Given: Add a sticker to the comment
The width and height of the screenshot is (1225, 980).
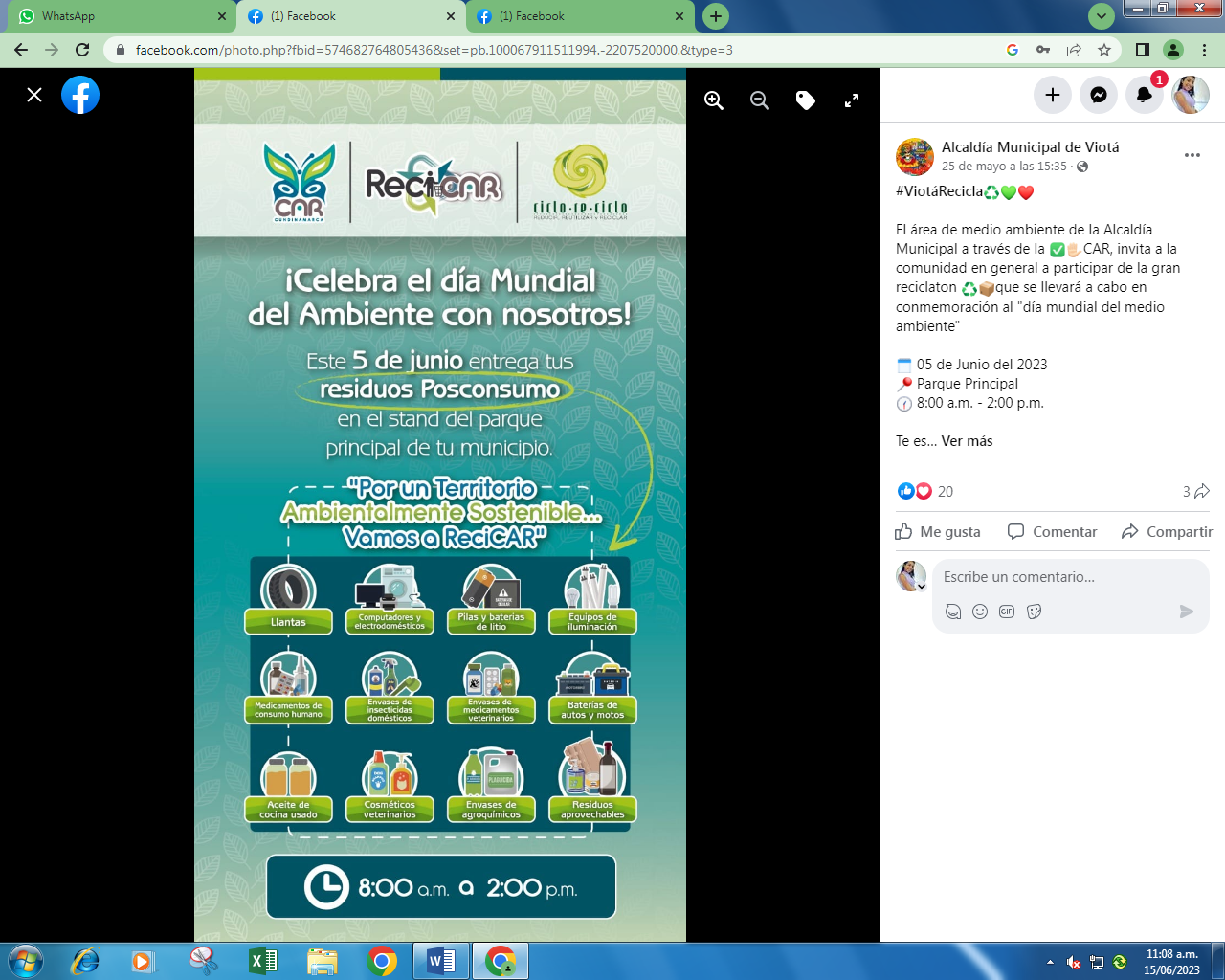Looking at the screenshot, I should click(1034, 612).
